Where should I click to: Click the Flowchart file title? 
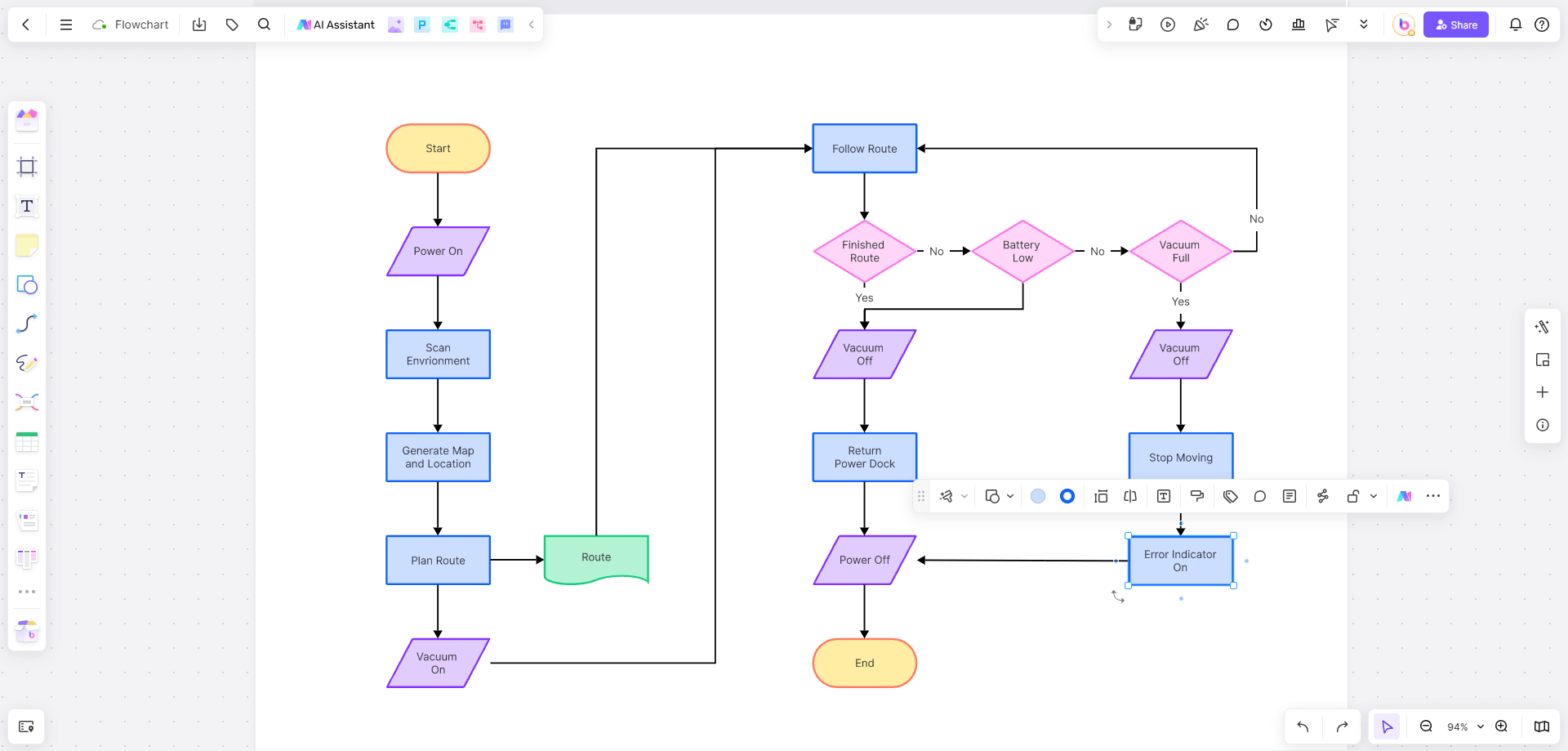141,25
